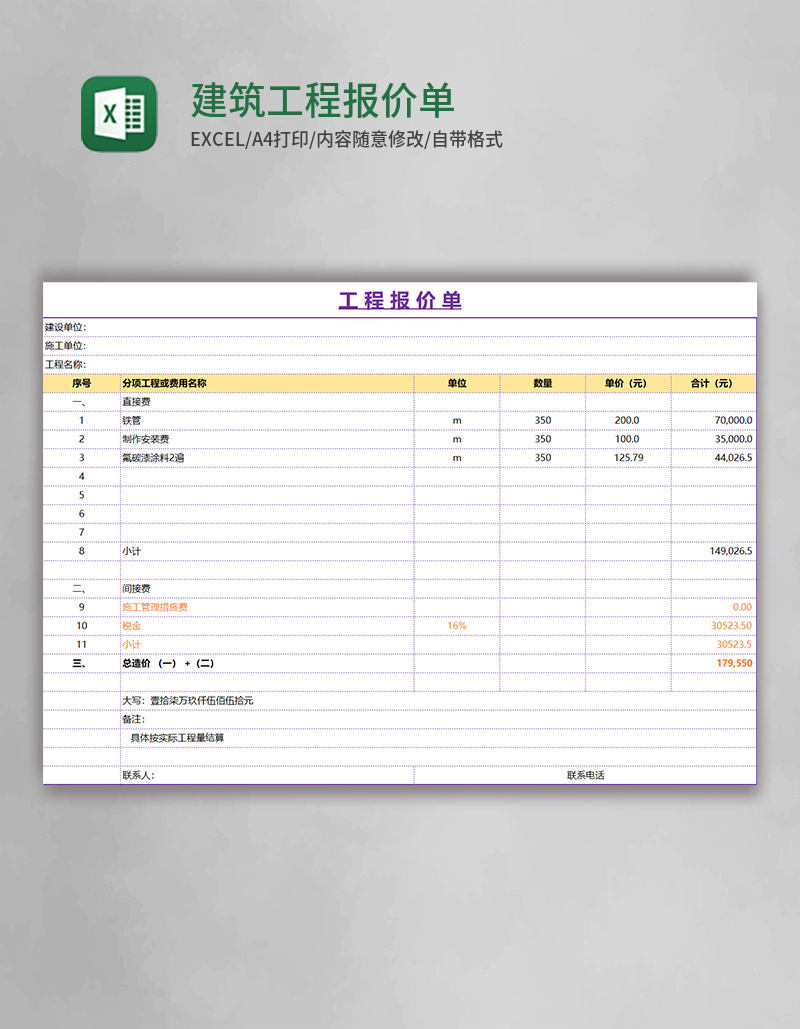
Task: Click the 施工单位 field row
Action: 400,346
